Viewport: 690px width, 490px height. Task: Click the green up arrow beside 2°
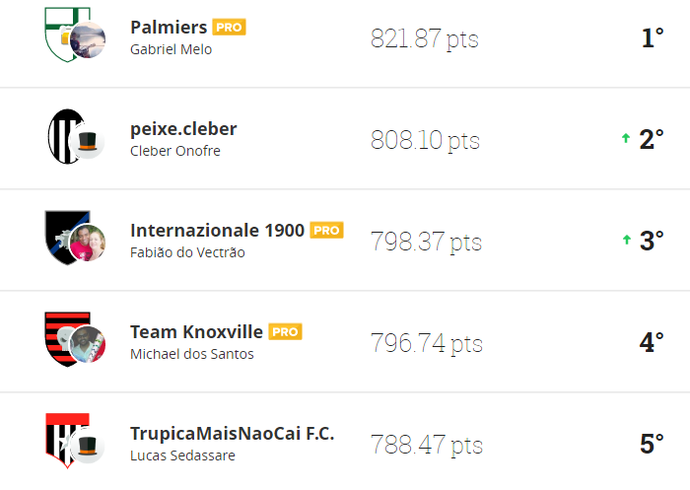tap(626, 138)
